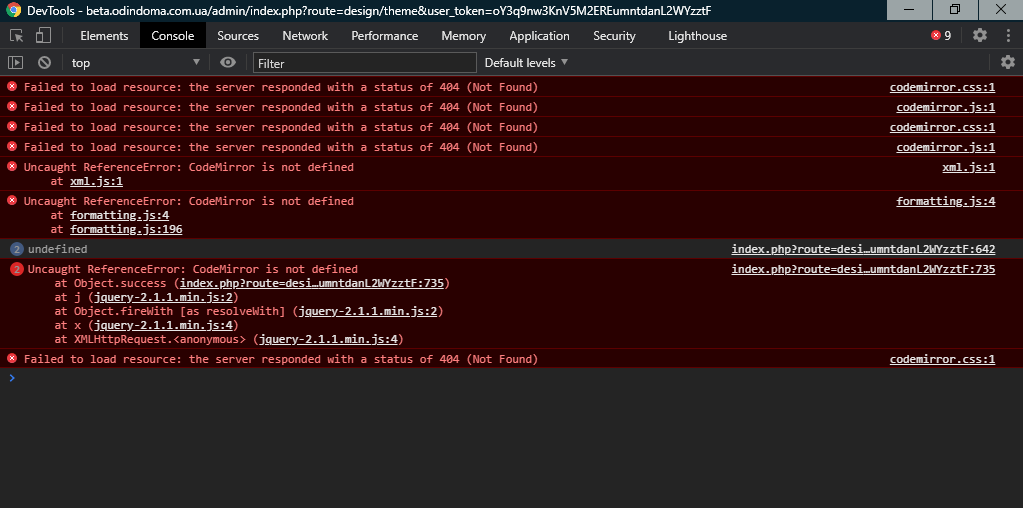Image resolution: width=1023 pixels, height=508 pixels.
Task: Open the Lighthouse tab
Action: [x=697, y=35]
